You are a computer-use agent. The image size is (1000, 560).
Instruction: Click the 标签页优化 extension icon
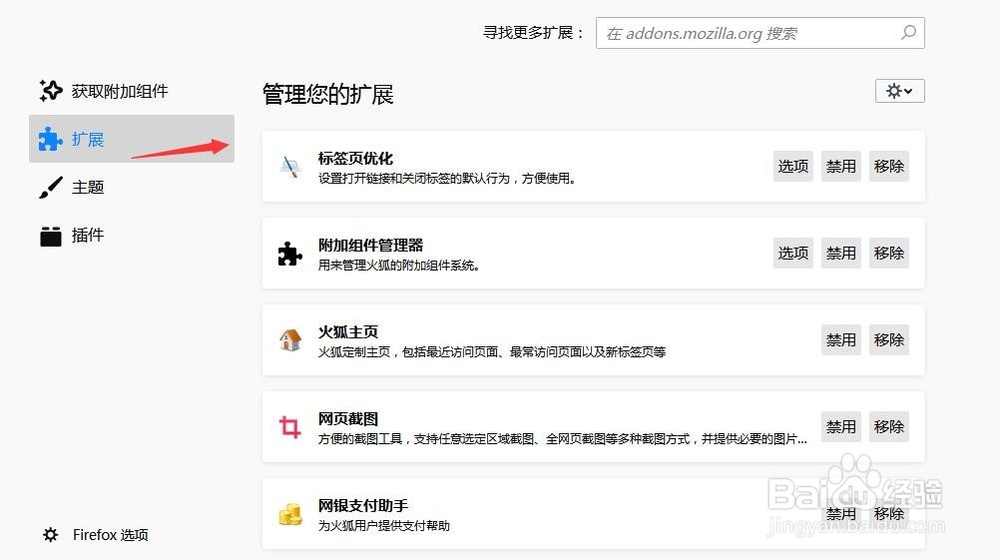(290, 167)
